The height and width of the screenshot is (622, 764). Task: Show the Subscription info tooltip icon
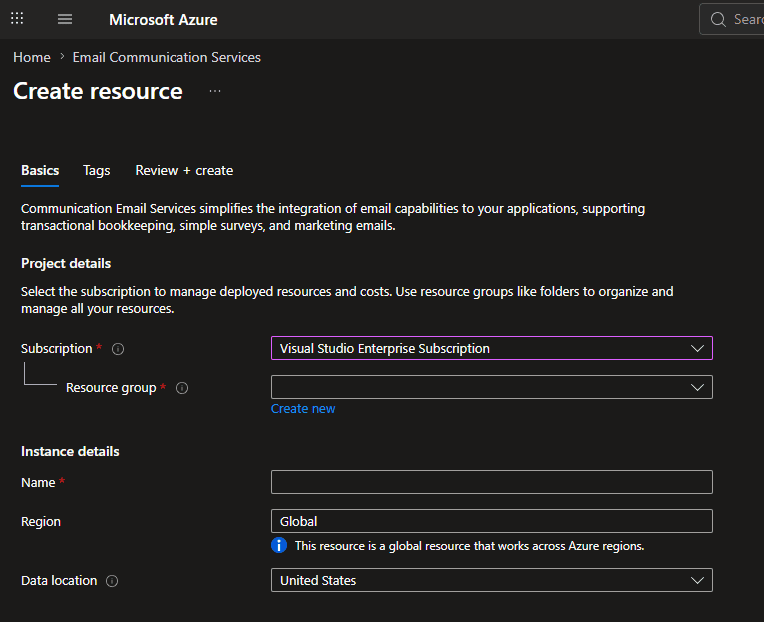click(118, 349)
